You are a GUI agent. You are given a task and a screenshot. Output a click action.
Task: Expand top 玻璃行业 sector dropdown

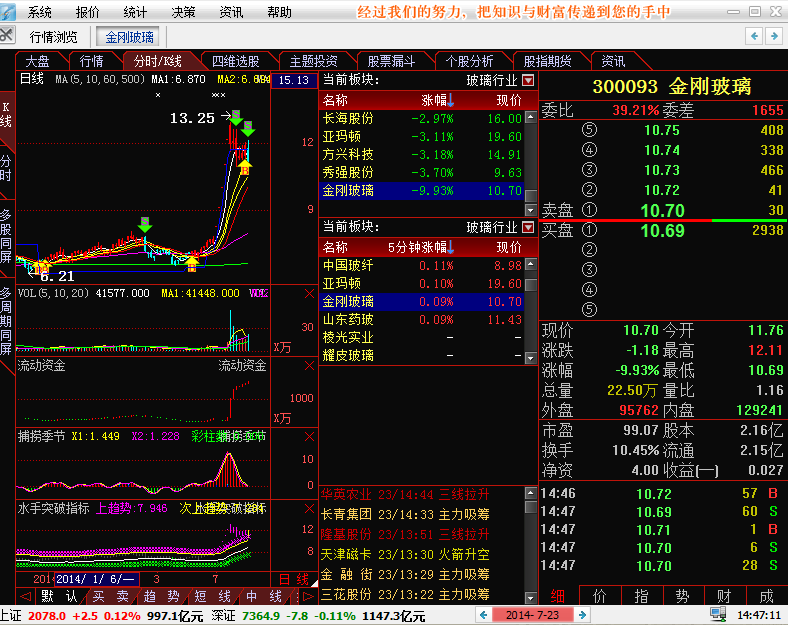529,80
